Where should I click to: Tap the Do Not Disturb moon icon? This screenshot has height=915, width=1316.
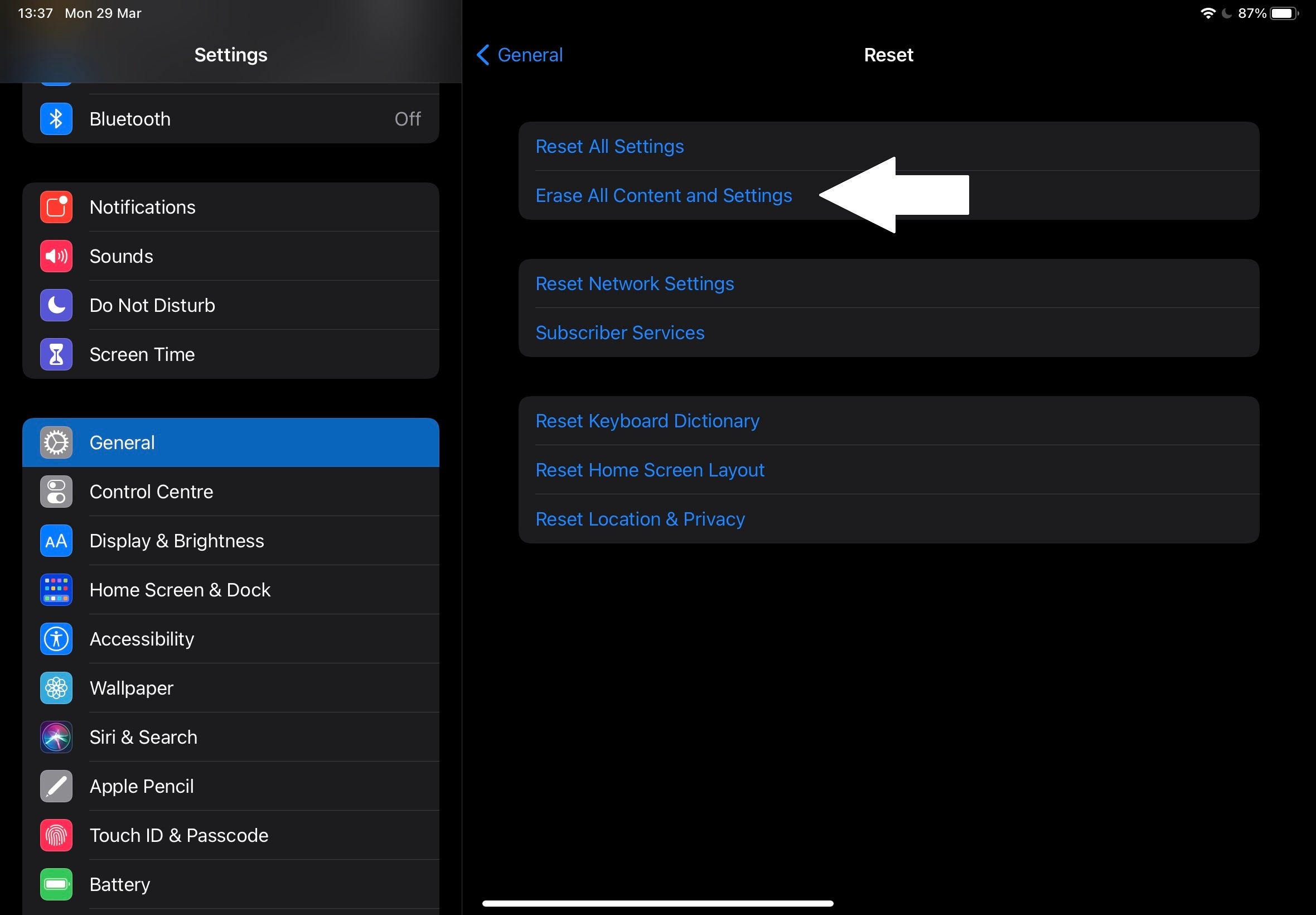56,305
